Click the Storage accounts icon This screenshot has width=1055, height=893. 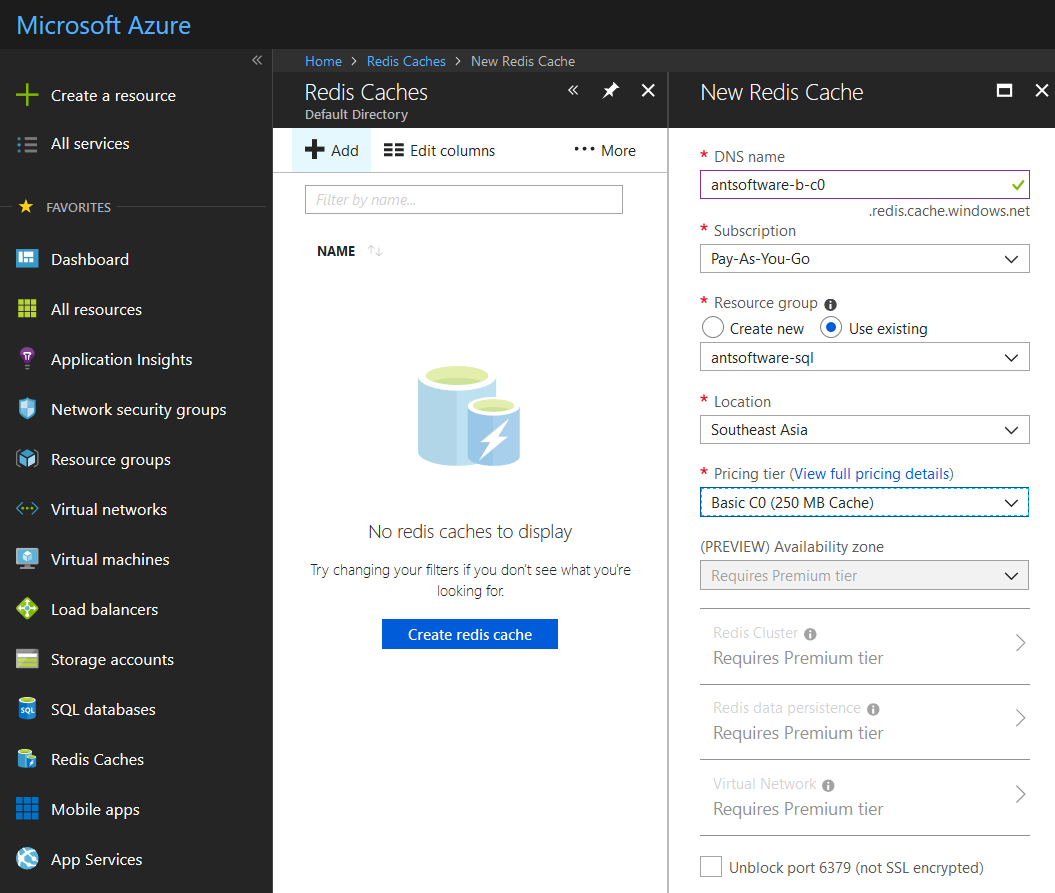click(27, 659)
